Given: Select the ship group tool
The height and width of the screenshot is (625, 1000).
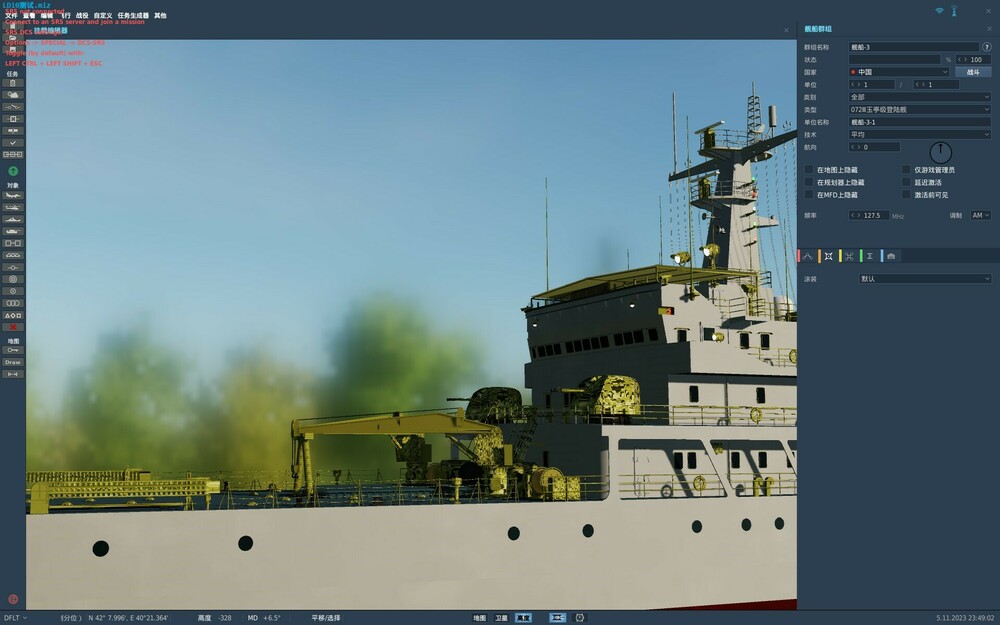Looking at the screenshot, I should tap(13, 219).
